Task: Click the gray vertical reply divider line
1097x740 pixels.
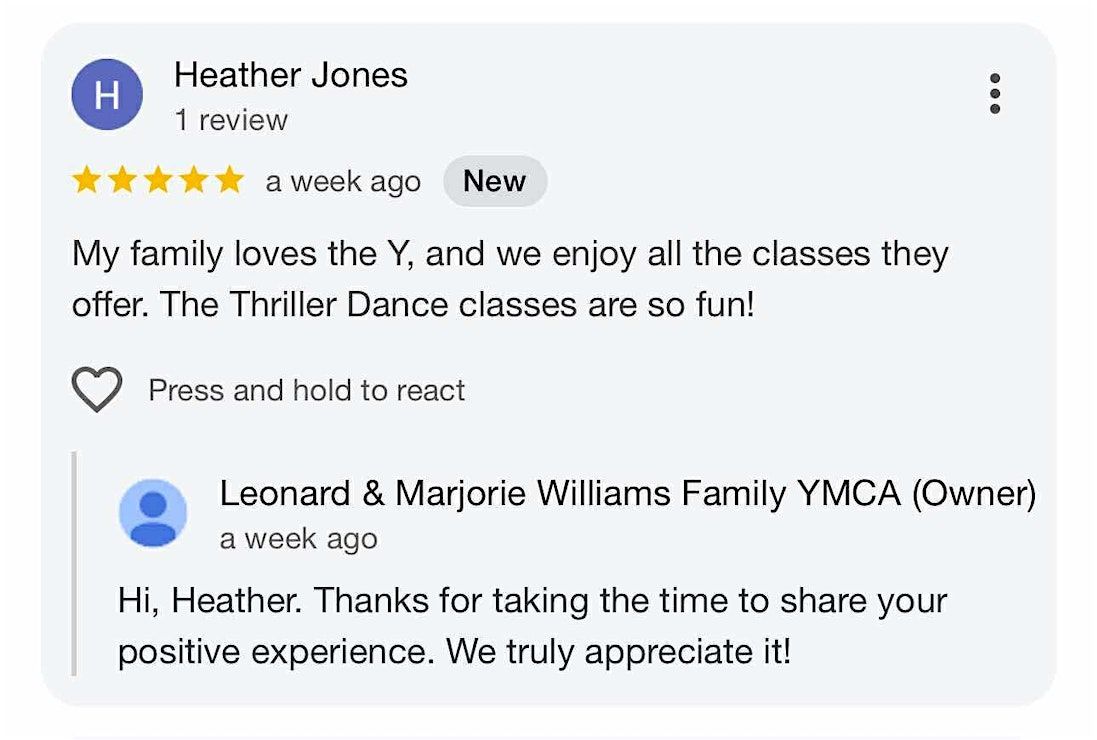Action: point(74,563)
